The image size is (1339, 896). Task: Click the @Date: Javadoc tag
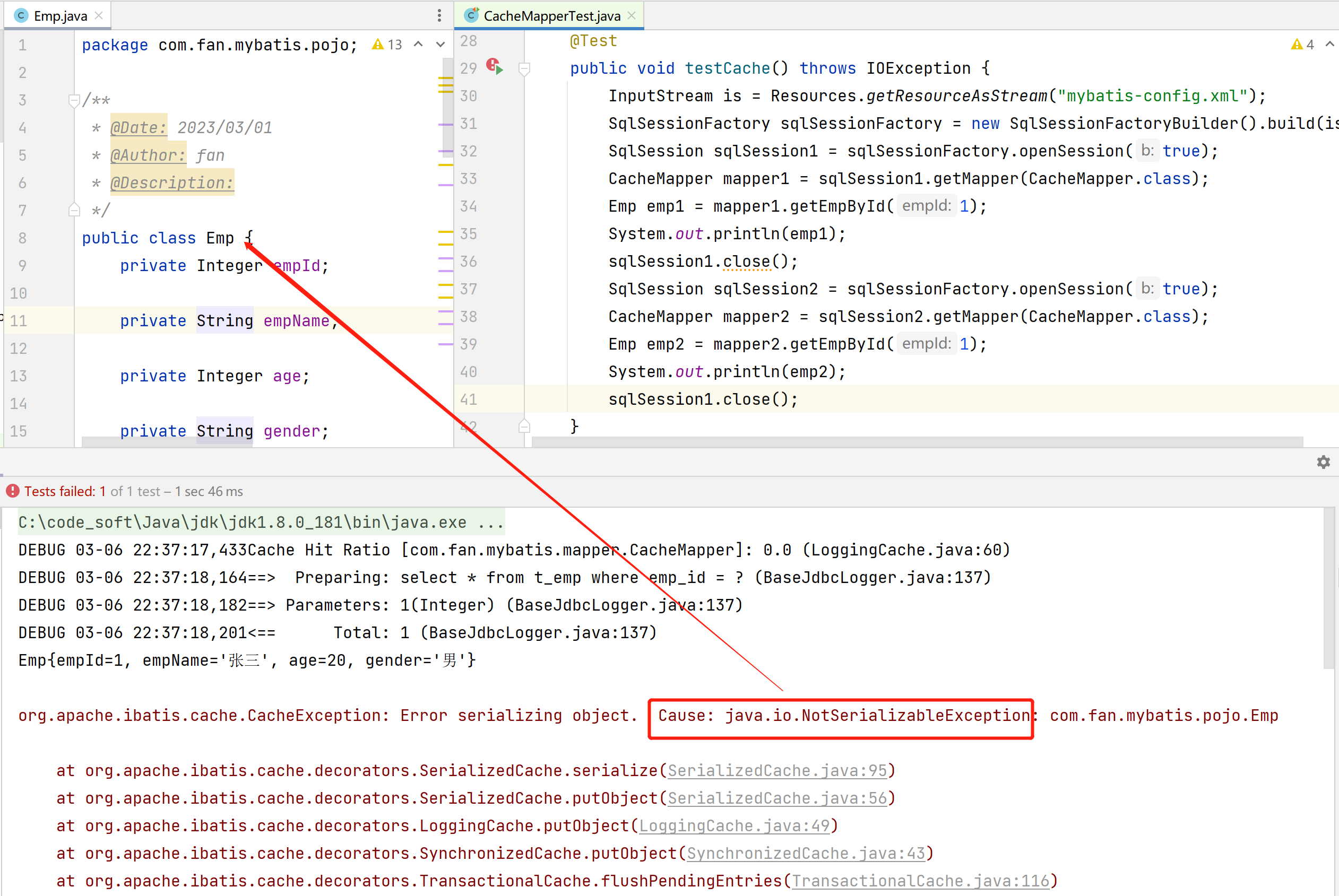pyautogui.click(x=139, y=127)
